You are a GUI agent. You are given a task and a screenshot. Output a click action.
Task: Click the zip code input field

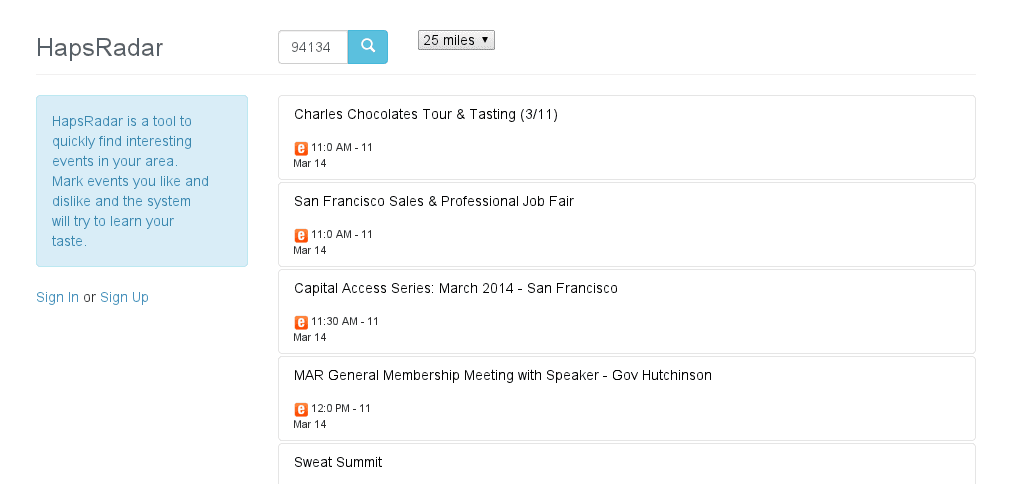pyautogui.click(x=312, y=47)
